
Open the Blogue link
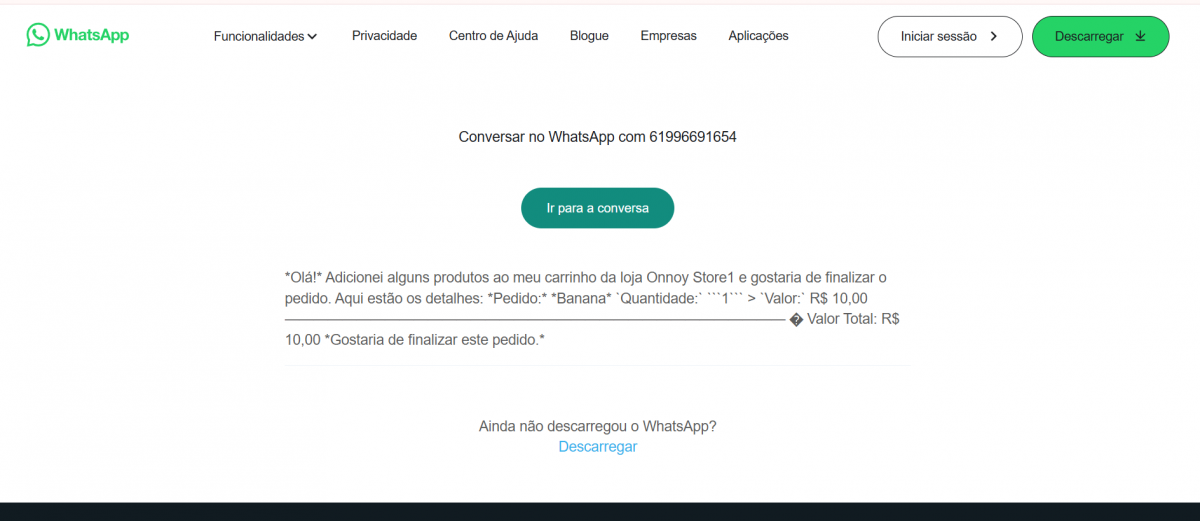click(589, 36)
